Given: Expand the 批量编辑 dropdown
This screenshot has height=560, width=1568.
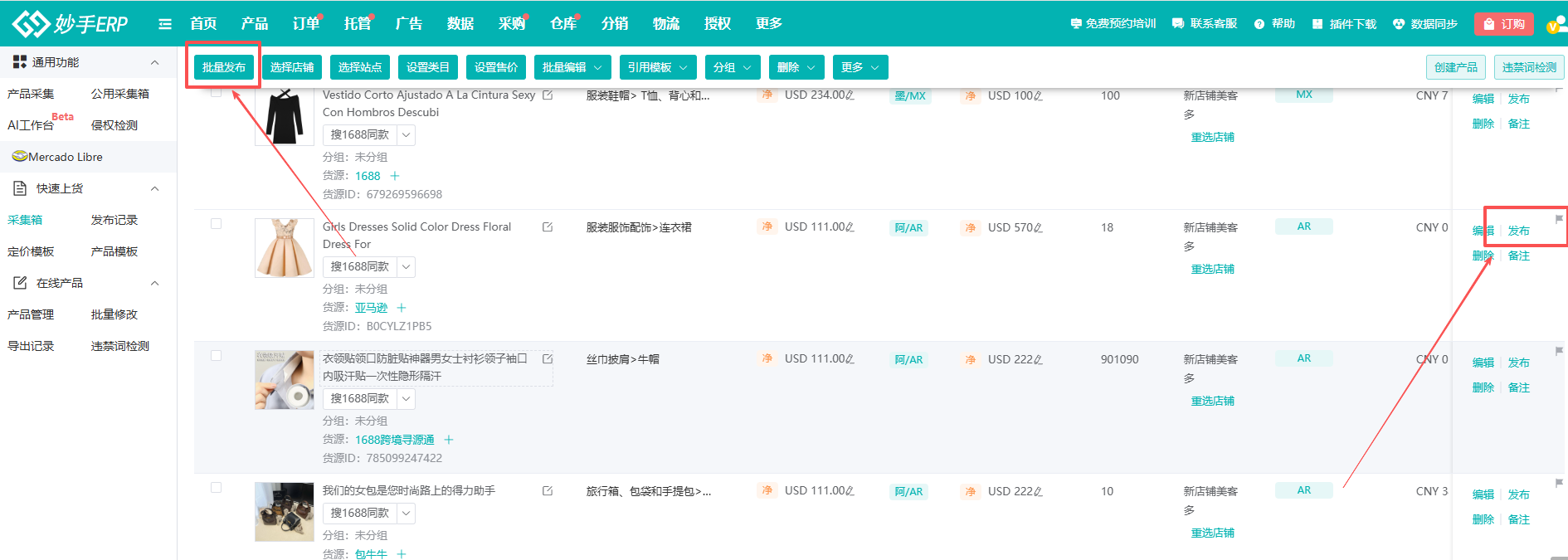Looking at the screenshot, I should click(x=572, y=67).
